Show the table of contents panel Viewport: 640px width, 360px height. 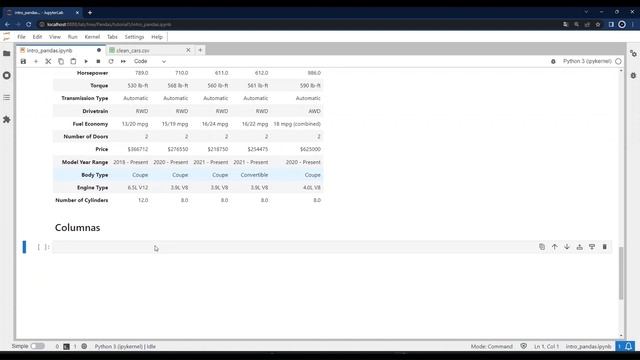[7, 98]
